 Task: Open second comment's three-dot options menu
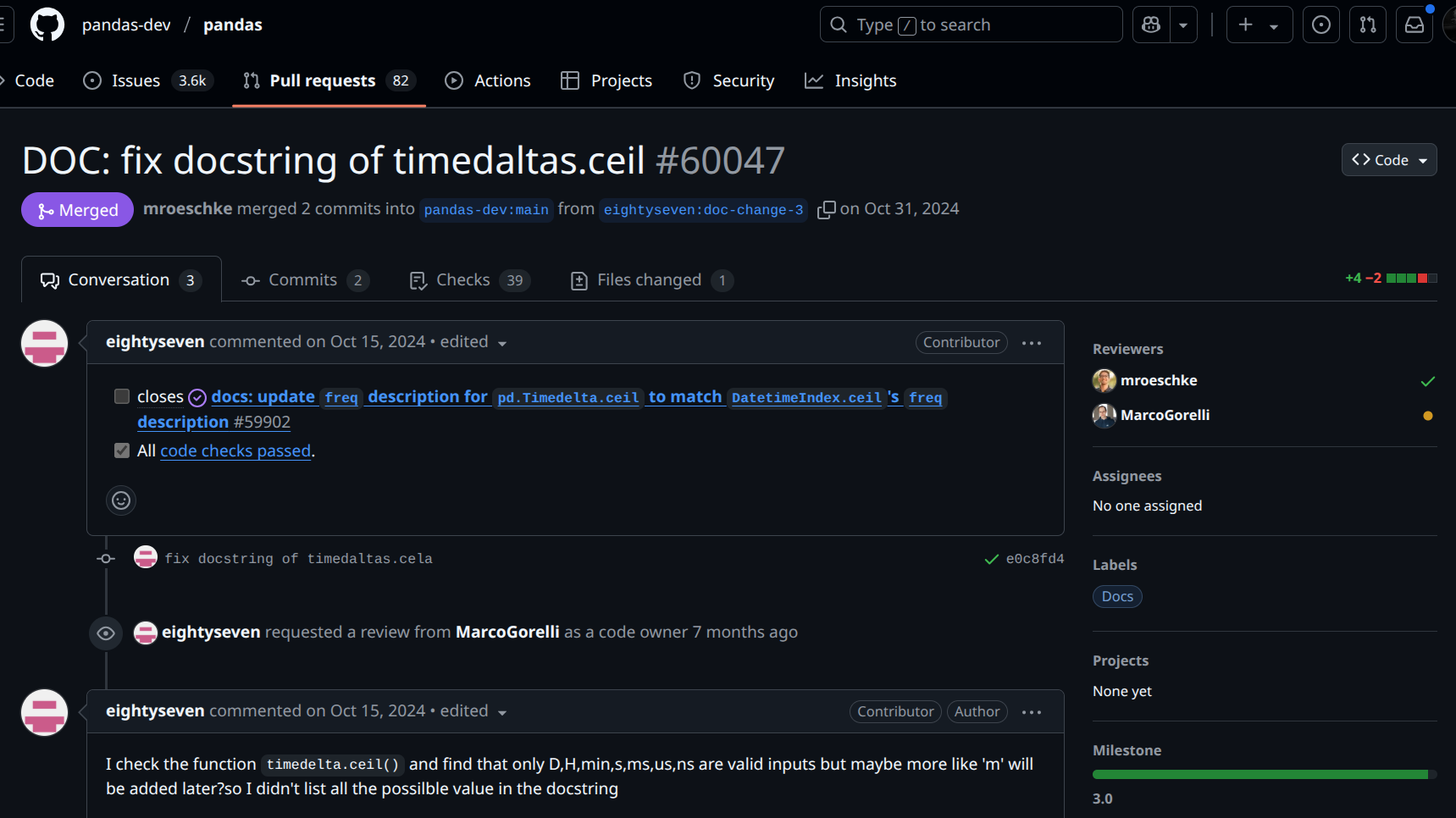(1032, 712)
